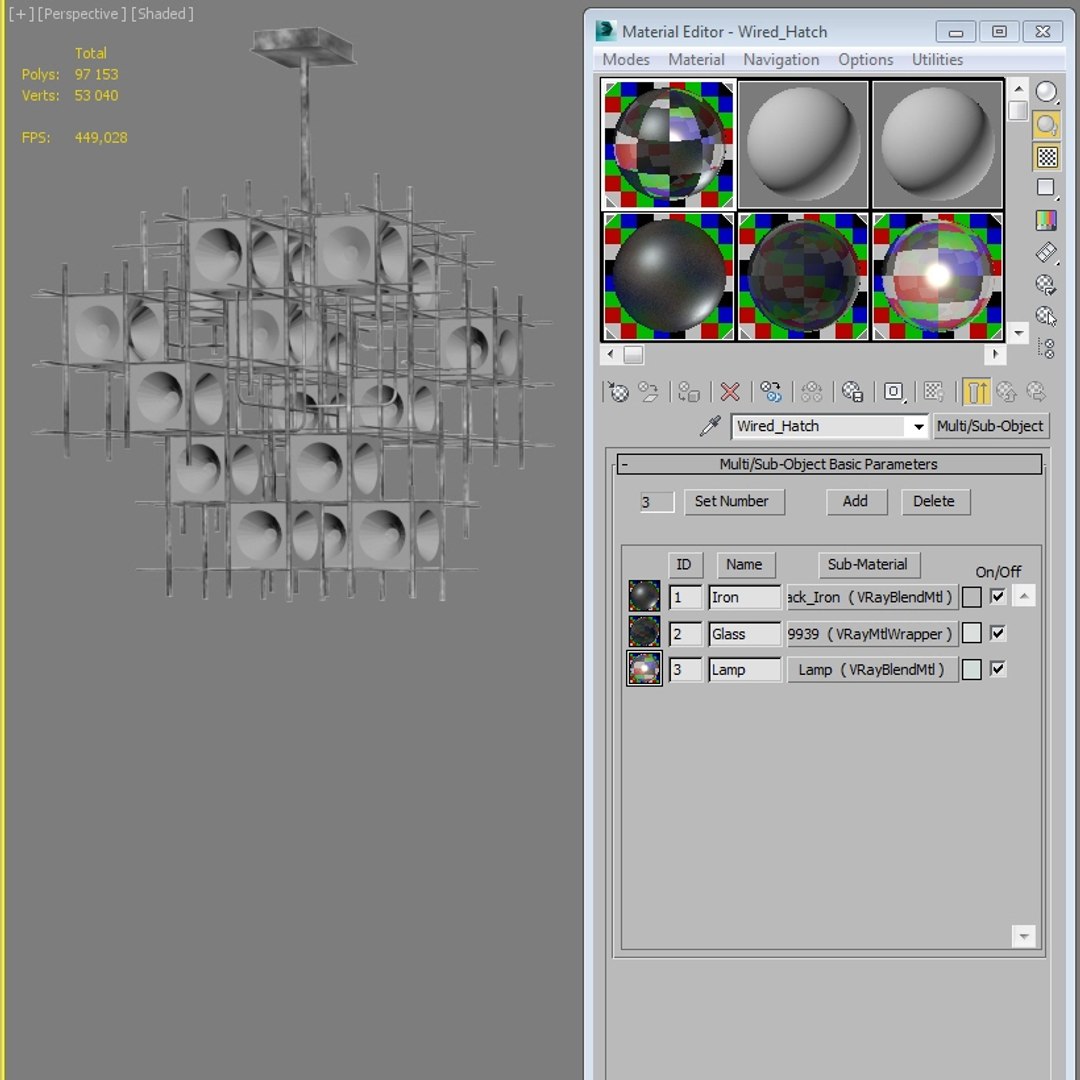This screenshot has height=1080, width=1080.
Task: Open the VRayMtlWrapper sub-material button
Action: tap(871, 634)
